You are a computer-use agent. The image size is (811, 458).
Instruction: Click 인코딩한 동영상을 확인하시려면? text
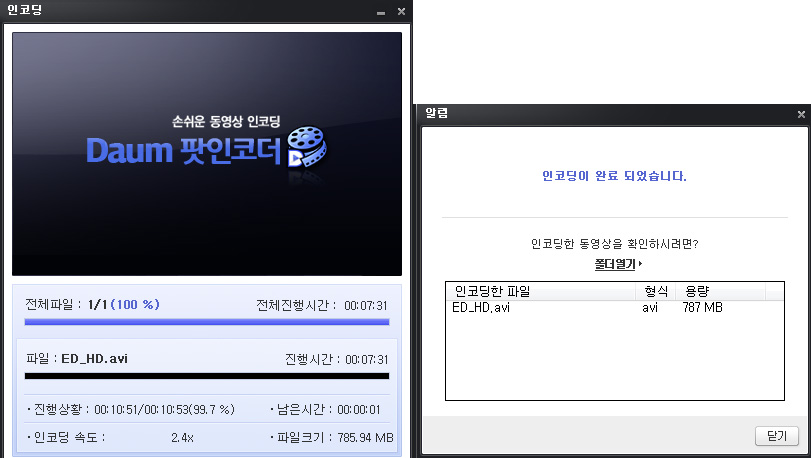pyautogui.click(x=614, y=243)
